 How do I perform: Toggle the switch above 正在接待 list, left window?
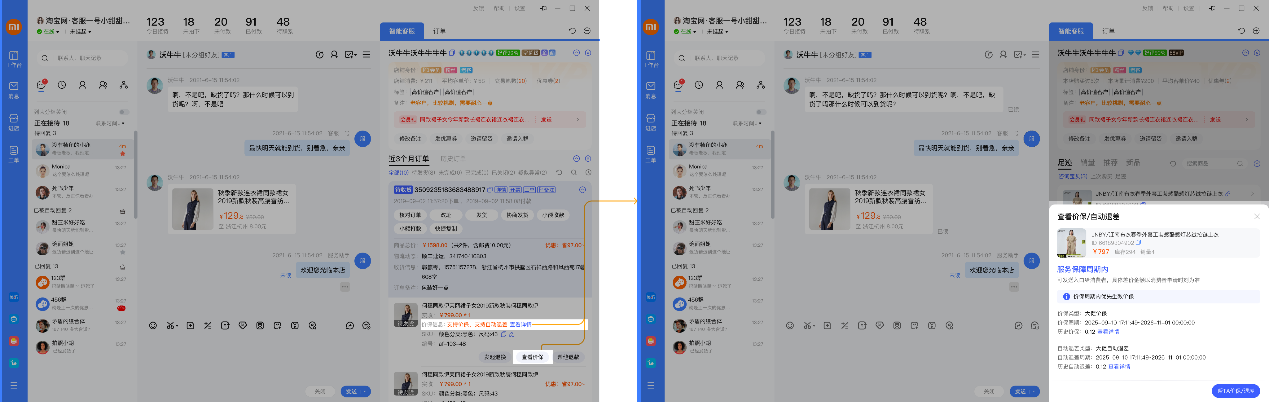[x=124, y=112]
